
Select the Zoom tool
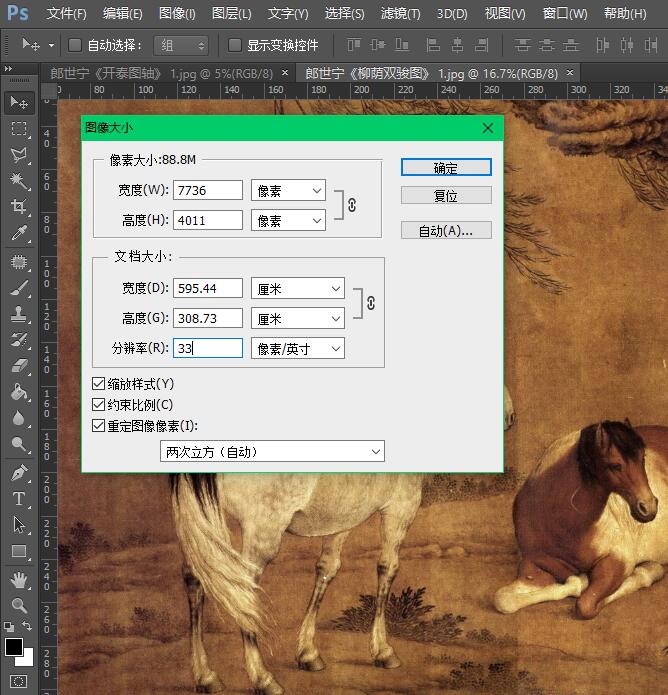(x=19, y=605)
